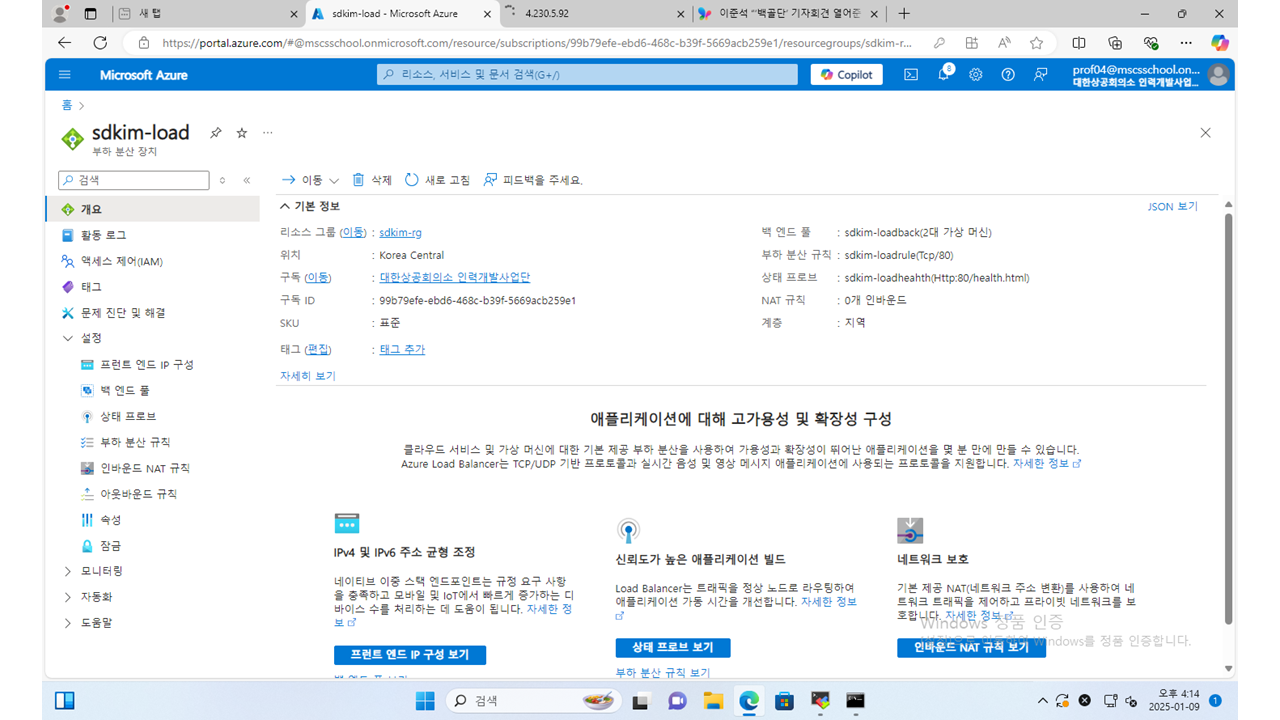Viewport: 1280px width, 720px height.
Task: Open the notifications bell with badge 8
Action: (x=944, y=74)
